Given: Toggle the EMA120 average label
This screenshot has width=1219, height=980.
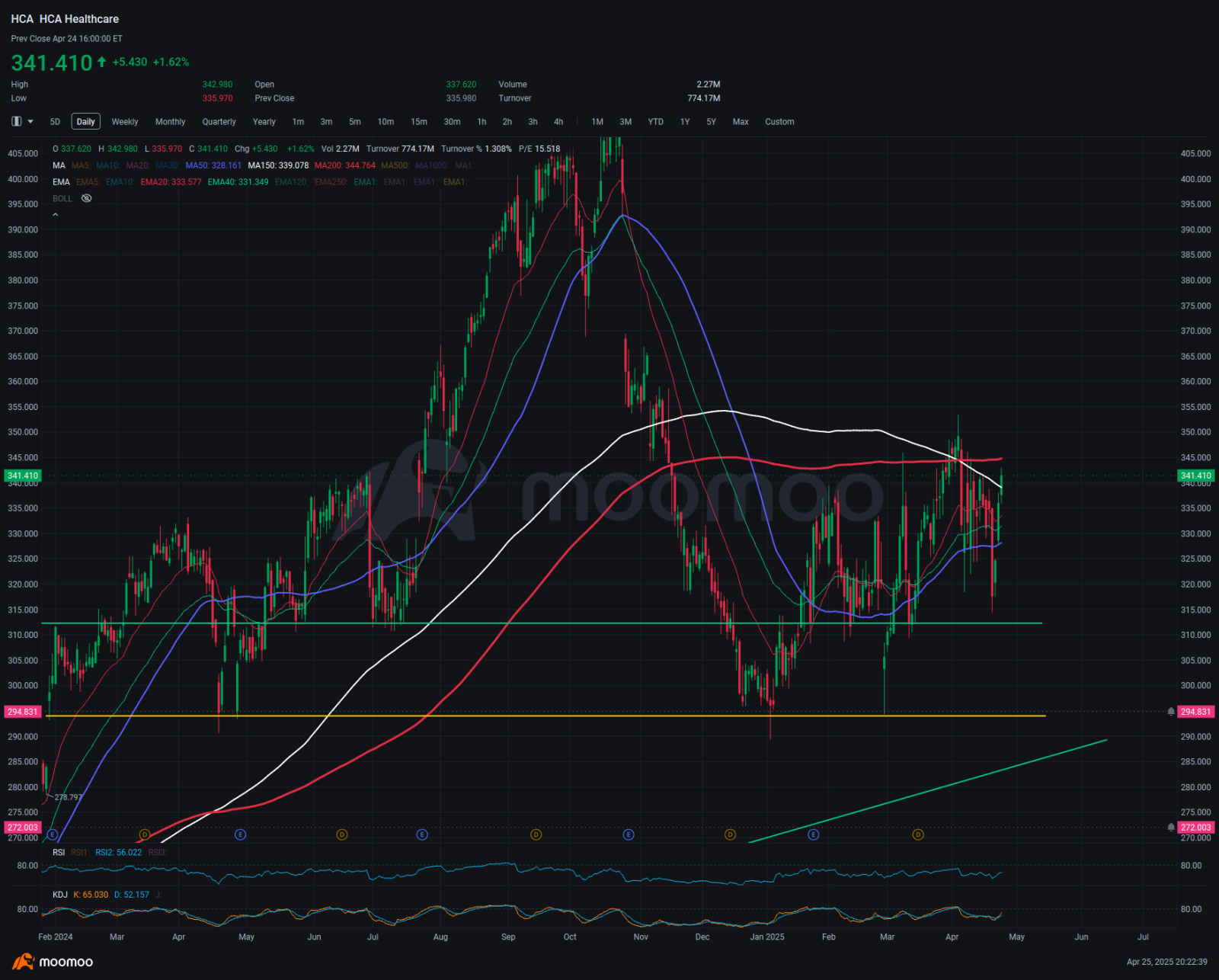Looking at the screenshot, I should click(291, 182).
